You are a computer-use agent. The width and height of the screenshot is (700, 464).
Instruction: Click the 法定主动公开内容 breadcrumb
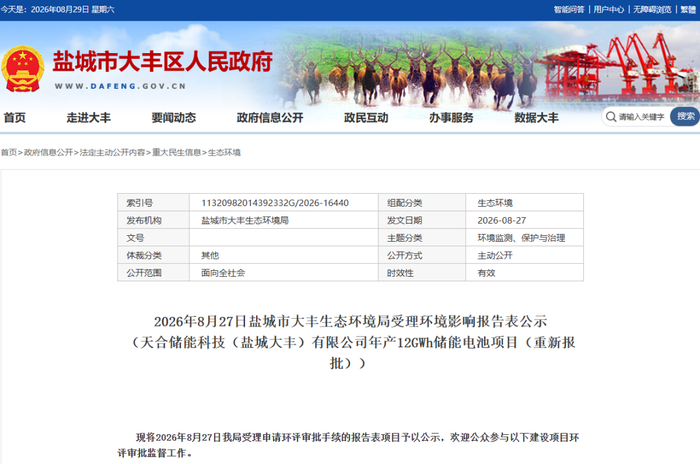112,152
